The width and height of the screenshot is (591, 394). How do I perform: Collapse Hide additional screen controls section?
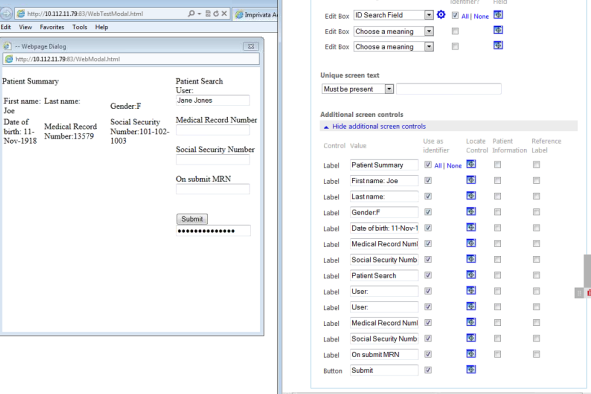tap(379, 126)
